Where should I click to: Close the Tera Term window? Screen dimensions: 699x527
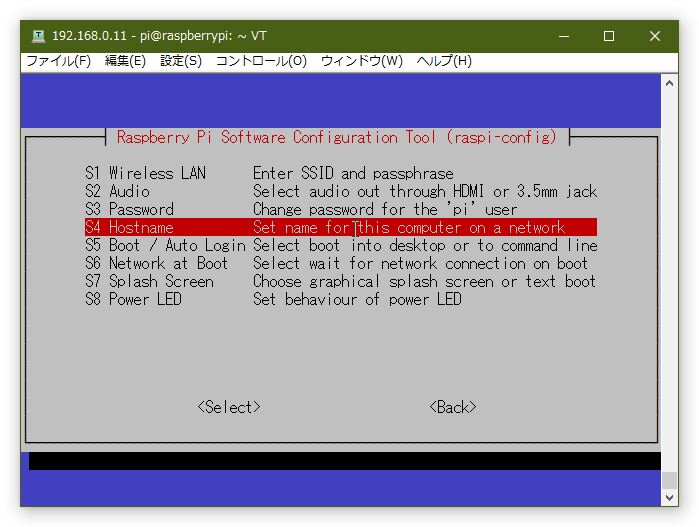pyautogui.click(x=654, y=36)
